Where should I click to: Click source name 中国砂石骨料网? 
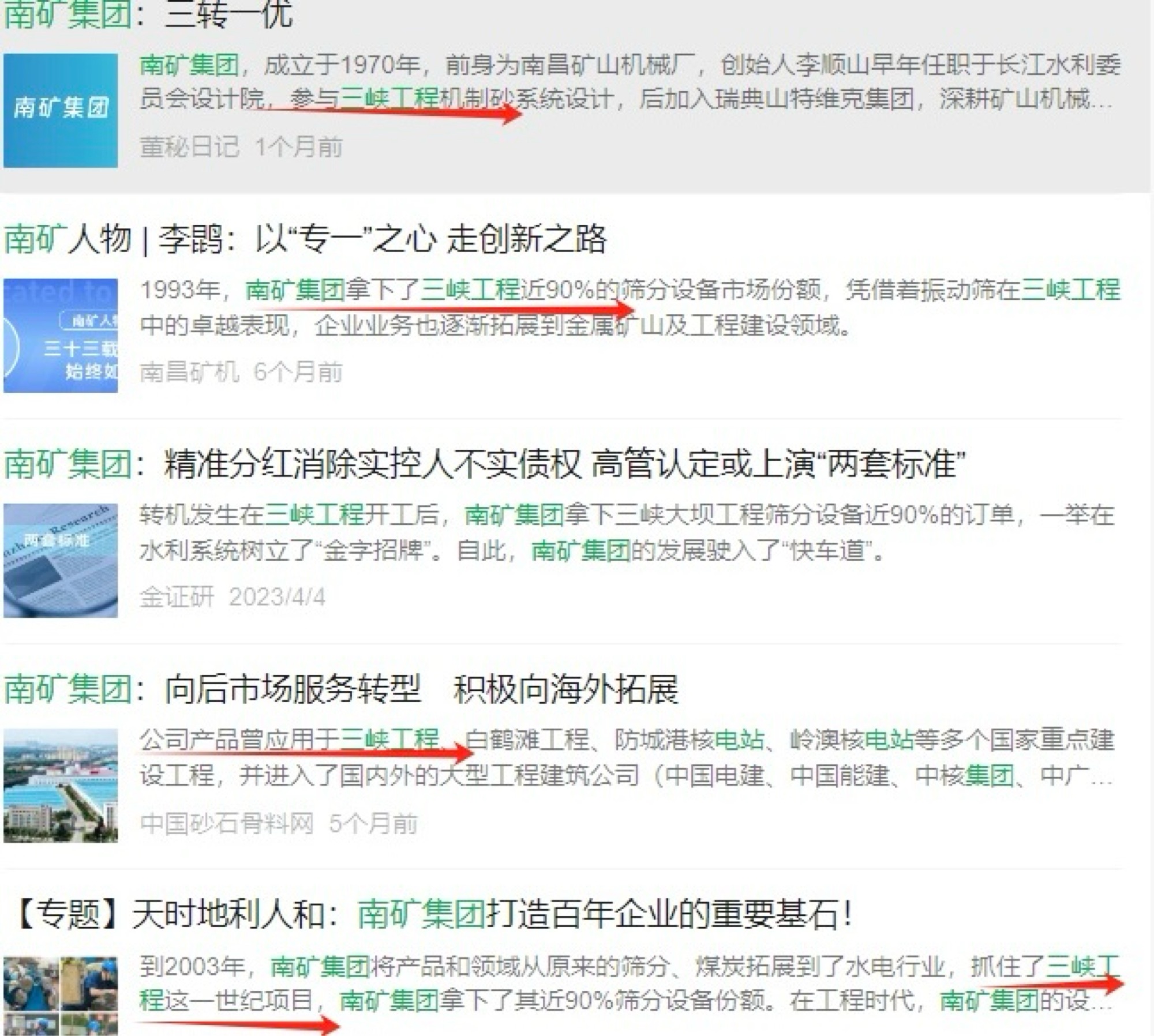click(x=226, y=823)
